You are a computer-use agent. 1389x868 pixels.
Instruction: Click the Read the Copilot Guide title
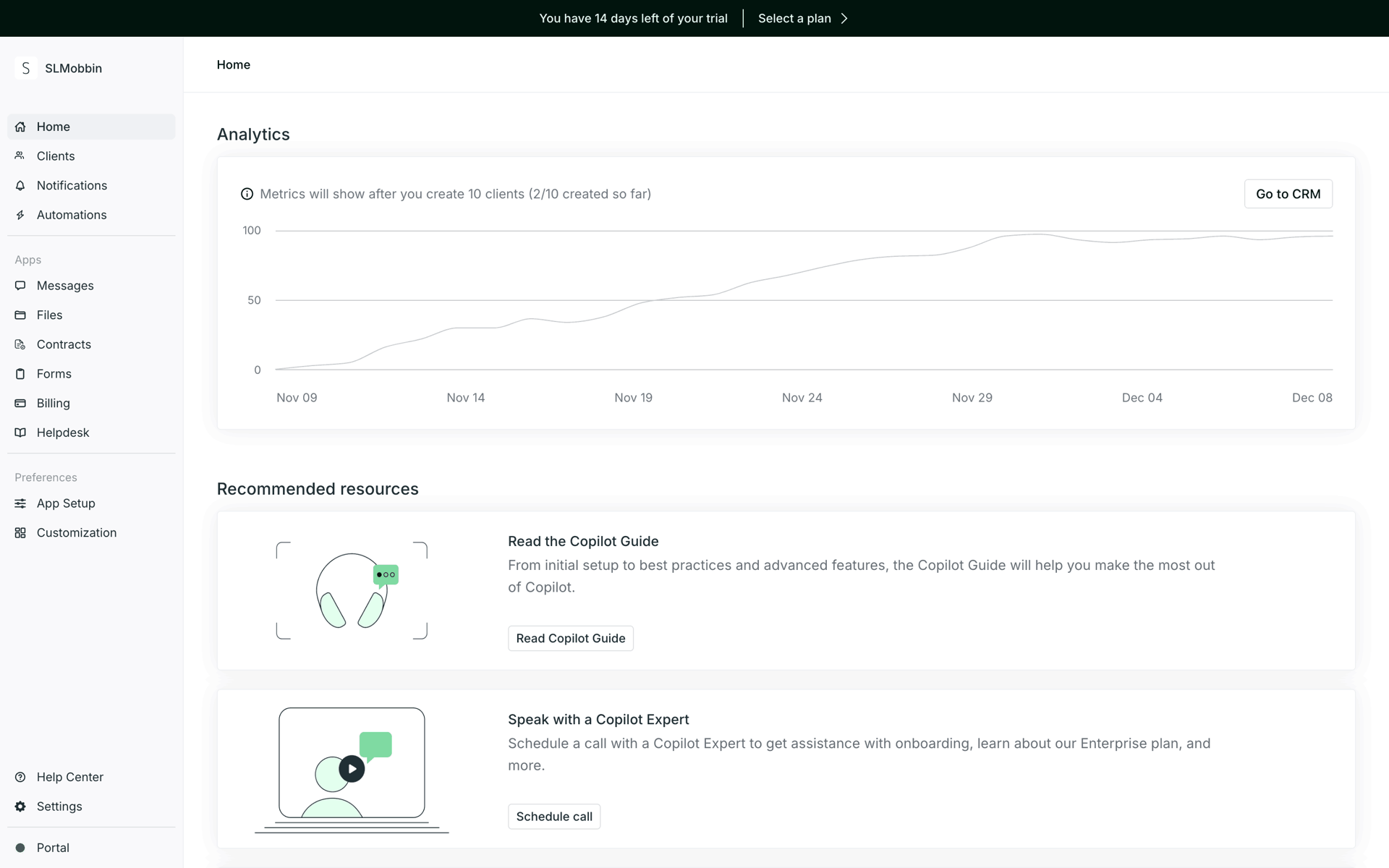point(583,541)
